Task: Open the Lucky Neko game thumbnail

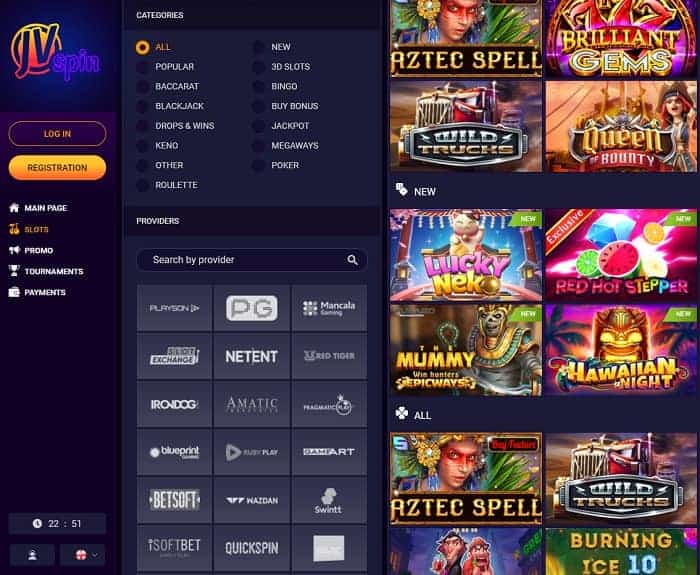Action: pos(466,255)
